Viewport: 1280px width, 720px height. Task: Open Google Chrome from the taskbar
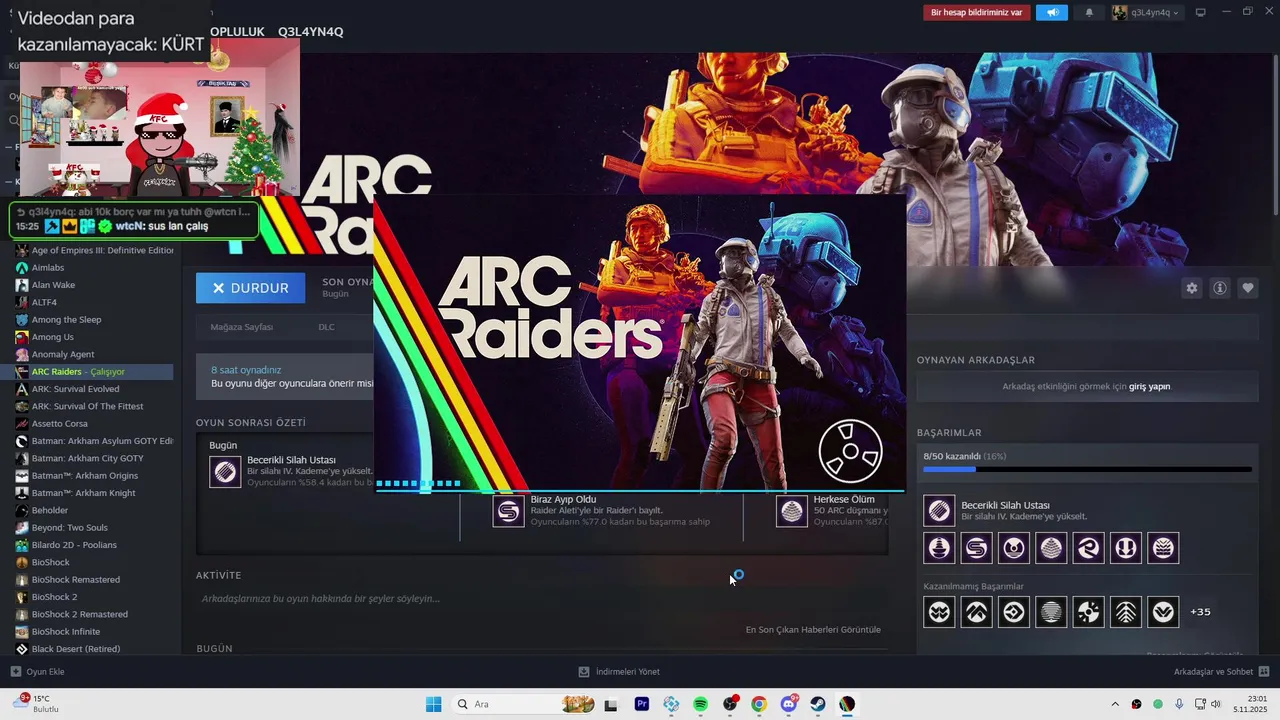coord(759,704)
